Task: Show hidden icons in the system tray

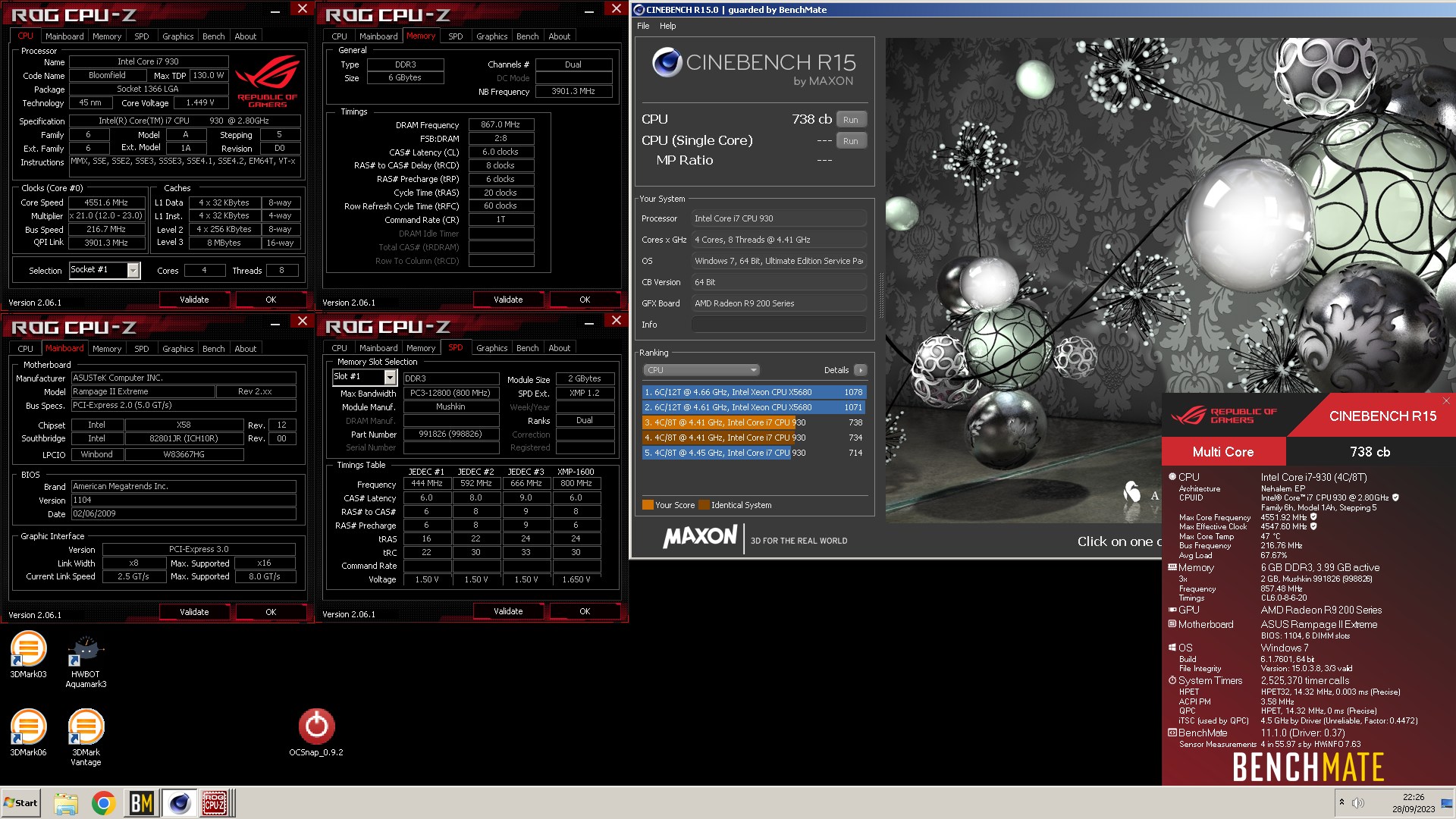Action: coord(1341,802)
